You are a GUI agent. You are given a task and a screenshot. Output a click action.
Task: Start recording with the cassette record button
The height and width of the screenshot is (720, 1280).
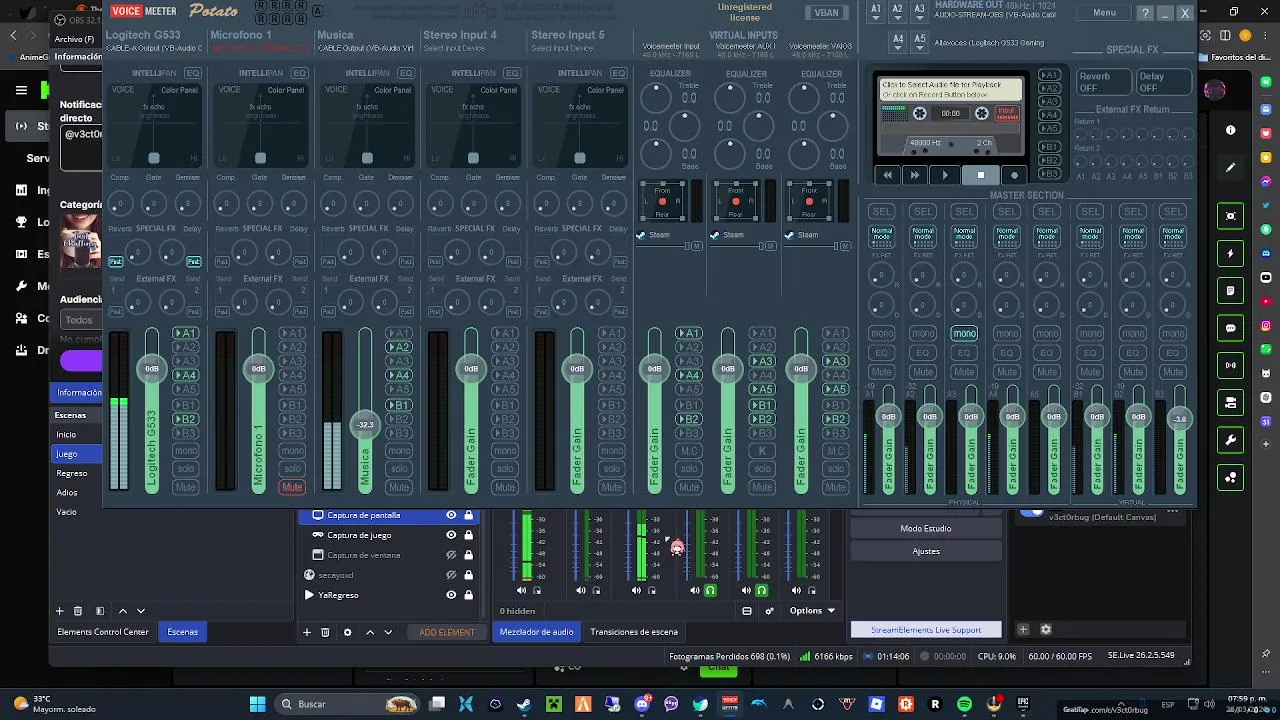[1014, 175]
